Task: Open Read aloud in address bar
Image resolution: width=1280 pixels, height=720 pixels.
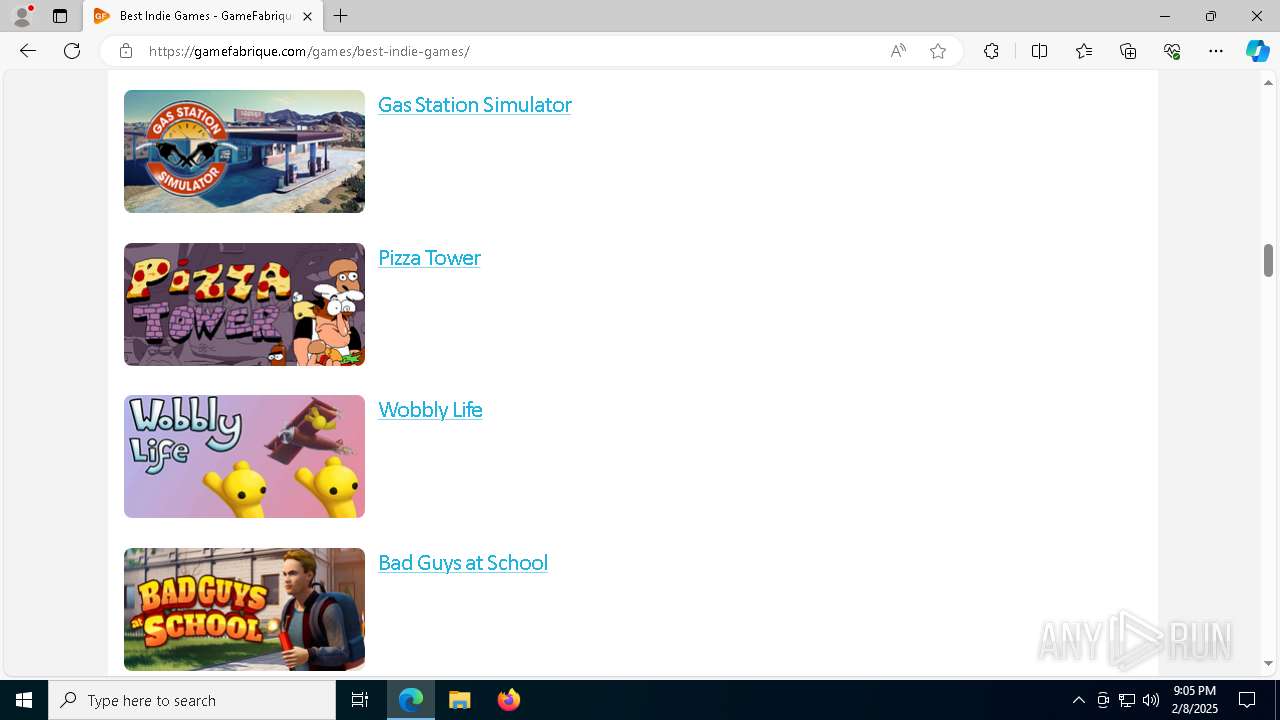Action: [898, 51]
